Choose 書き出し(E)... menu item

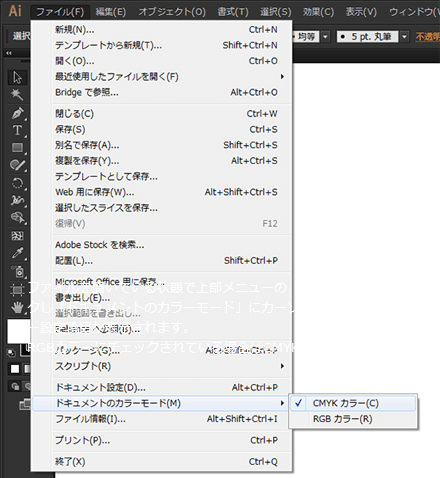[162, 298]
